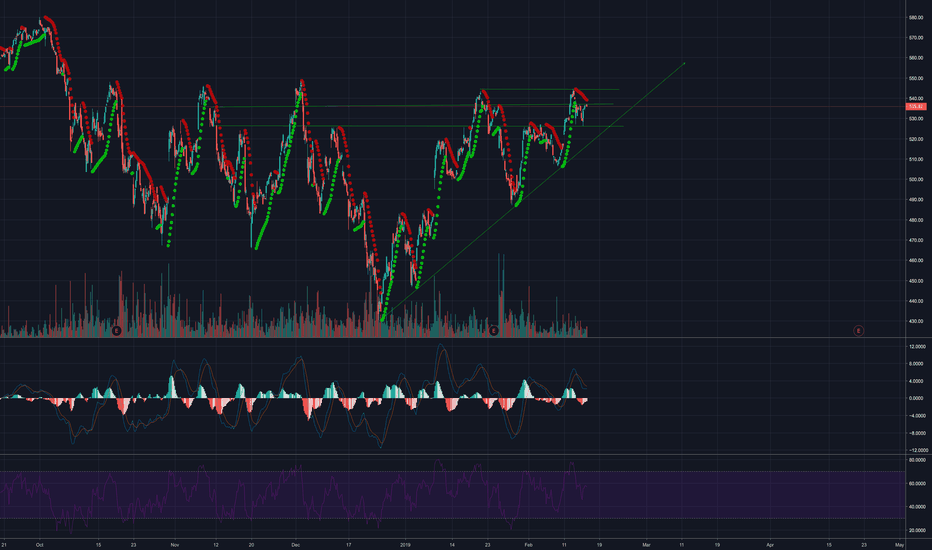Click the 550.00 price axis label
The height and width of the screenshot is (550, 932).
coord(916,78)
